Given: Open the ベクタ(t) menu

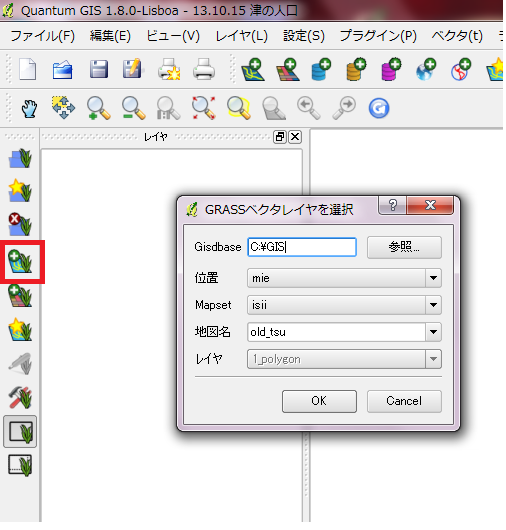Looking at the screenshot, I should click(457, 35).
